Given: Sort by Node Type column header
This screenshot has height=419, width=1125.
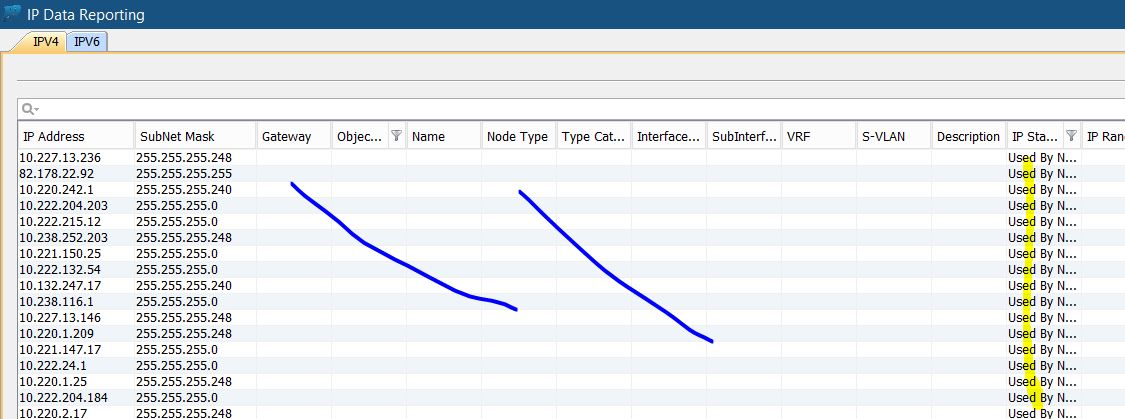Looking at the screenshot, I should (517, 137).
